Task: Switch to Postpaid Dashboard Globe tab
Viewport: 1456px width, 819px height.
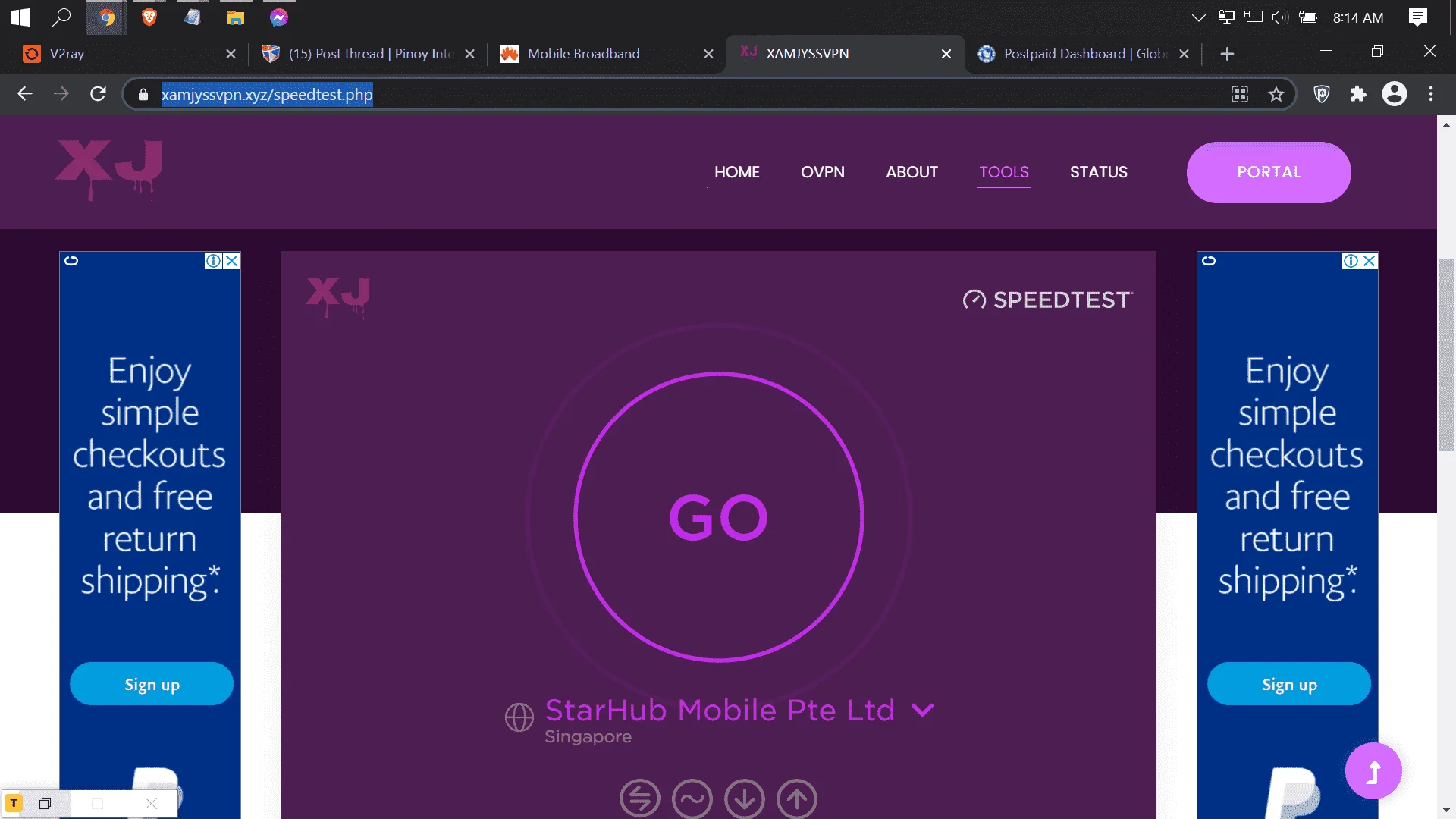Action: click(x=1085, y=54)
